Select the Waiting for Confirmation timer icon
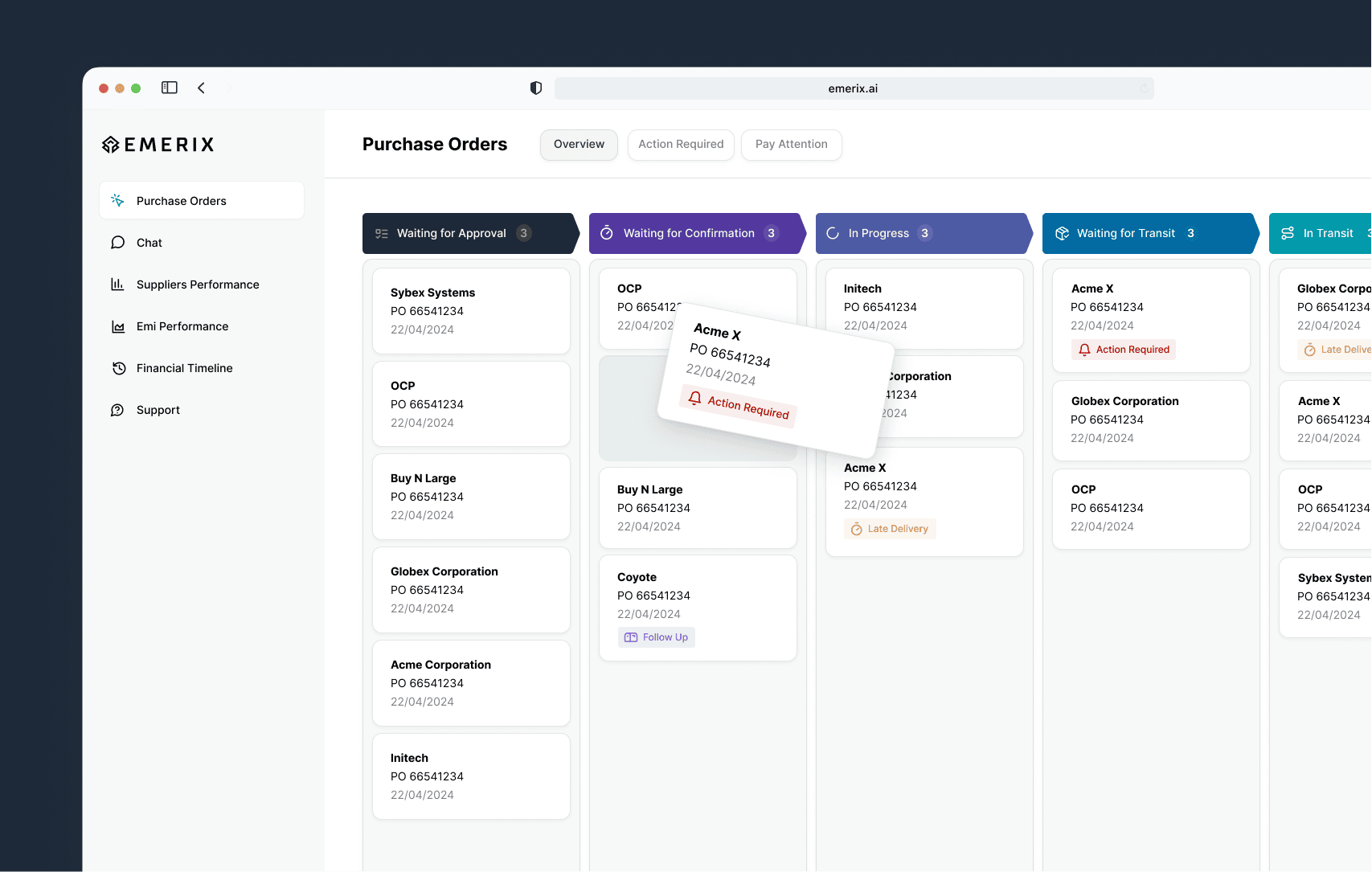Screen dimensions: 1372x872 [607, 233]
